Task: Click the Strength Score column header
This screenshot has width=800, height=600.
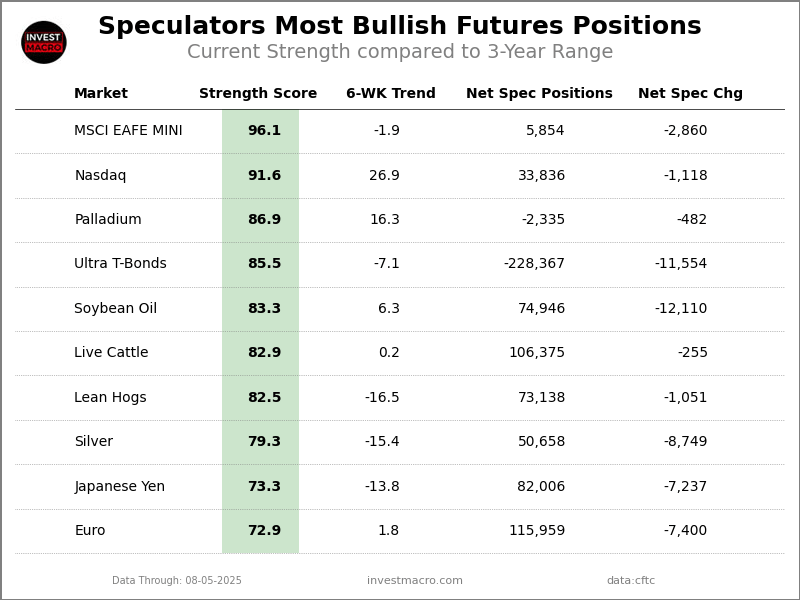Action: 258,94
